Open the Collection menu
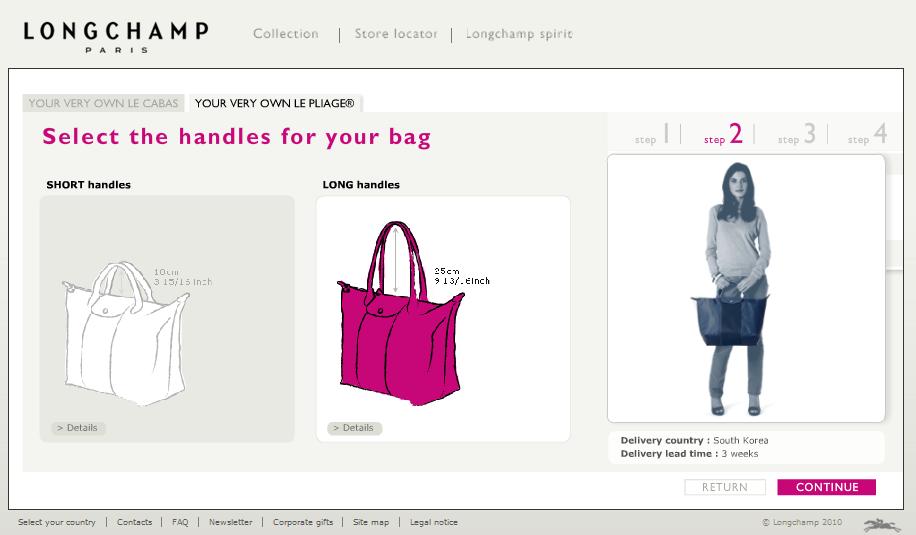 point(286,34)
